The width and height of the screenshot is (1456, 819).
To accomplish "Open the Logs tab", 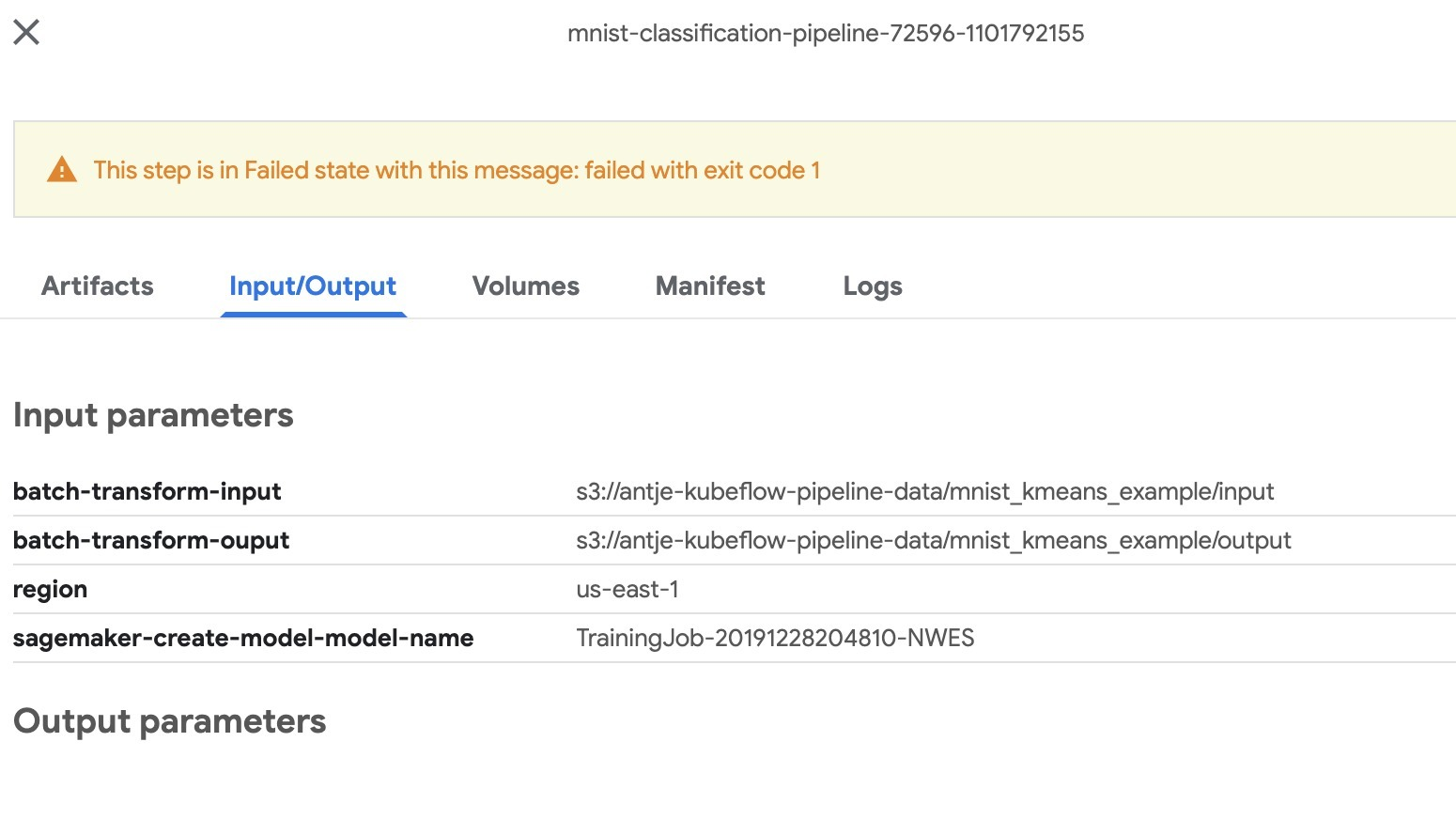I will 871,286.
